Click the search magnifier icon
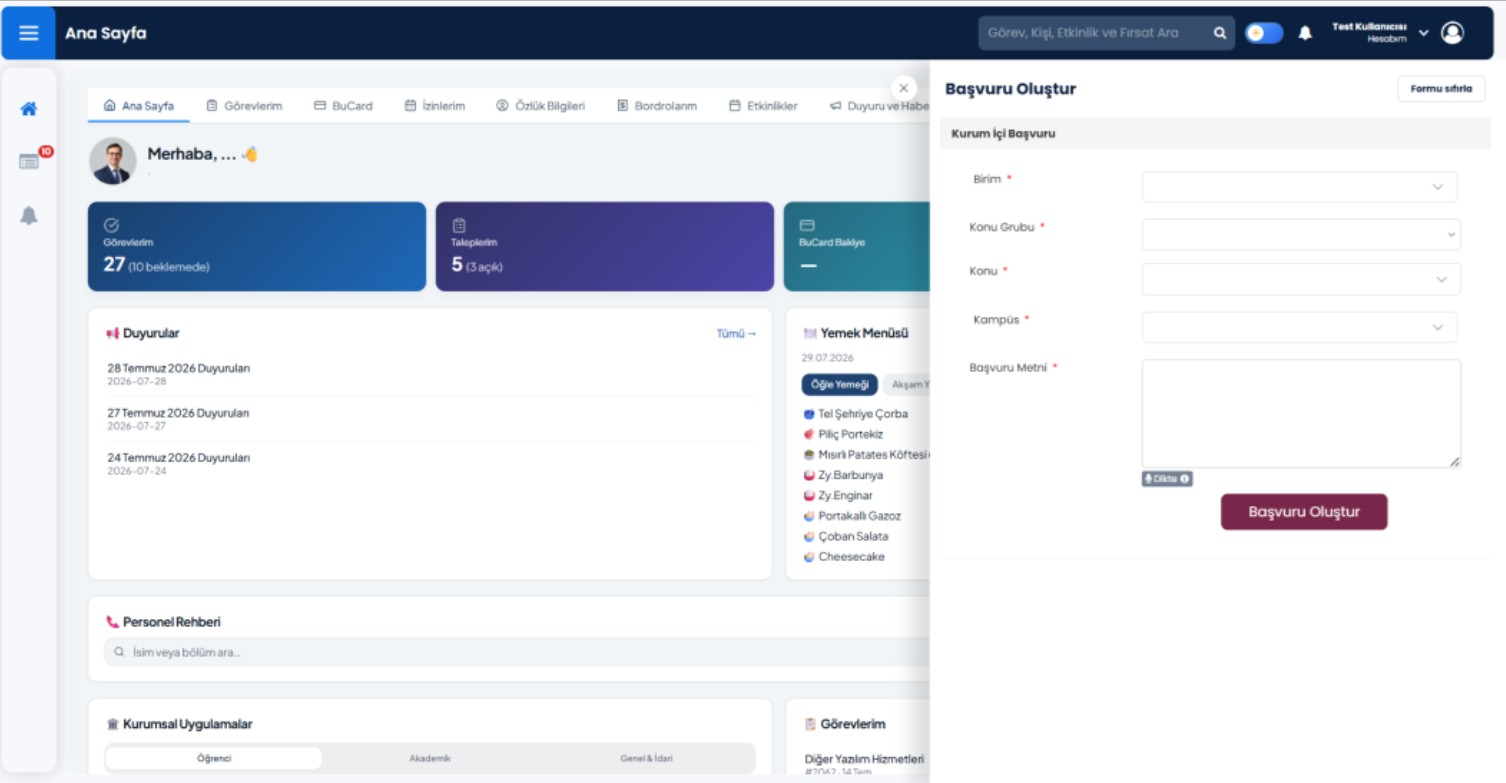 point(1220,33)
